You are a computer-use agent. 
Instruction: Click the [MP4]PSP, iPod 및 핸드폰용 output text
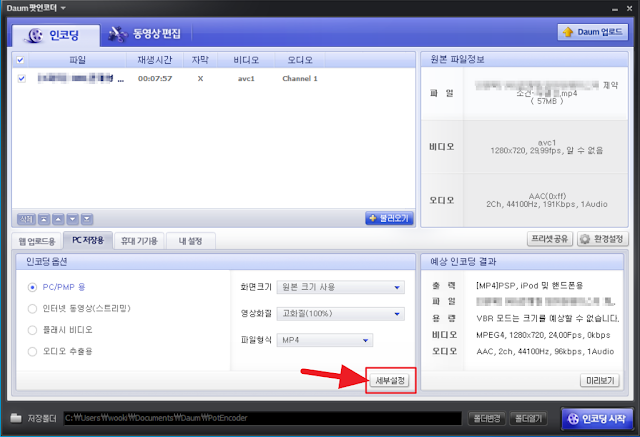[x=529, y=286]
